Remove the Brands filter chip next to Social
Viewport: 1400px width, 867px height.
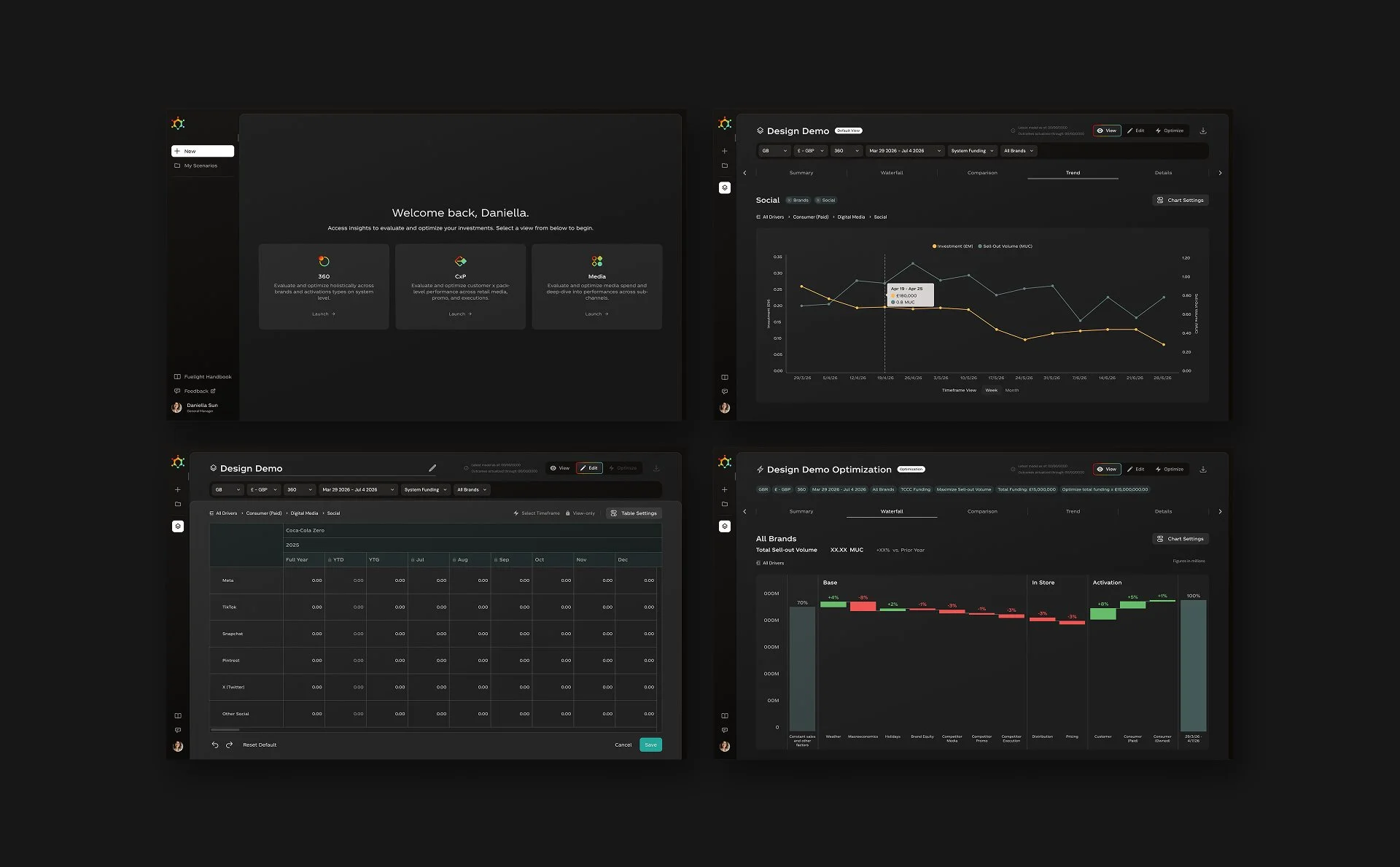click(790, 200)
